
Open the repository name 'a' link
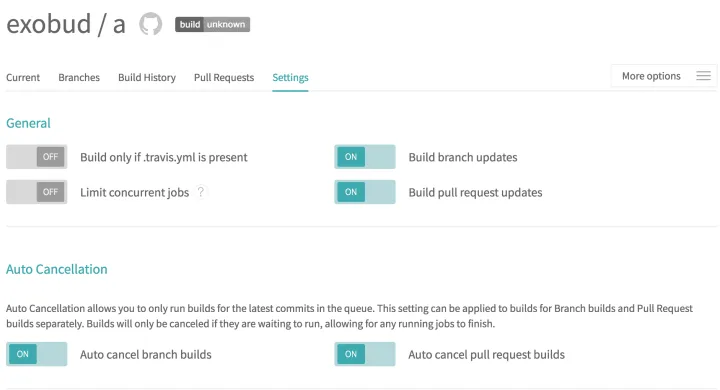click(119, 25)
